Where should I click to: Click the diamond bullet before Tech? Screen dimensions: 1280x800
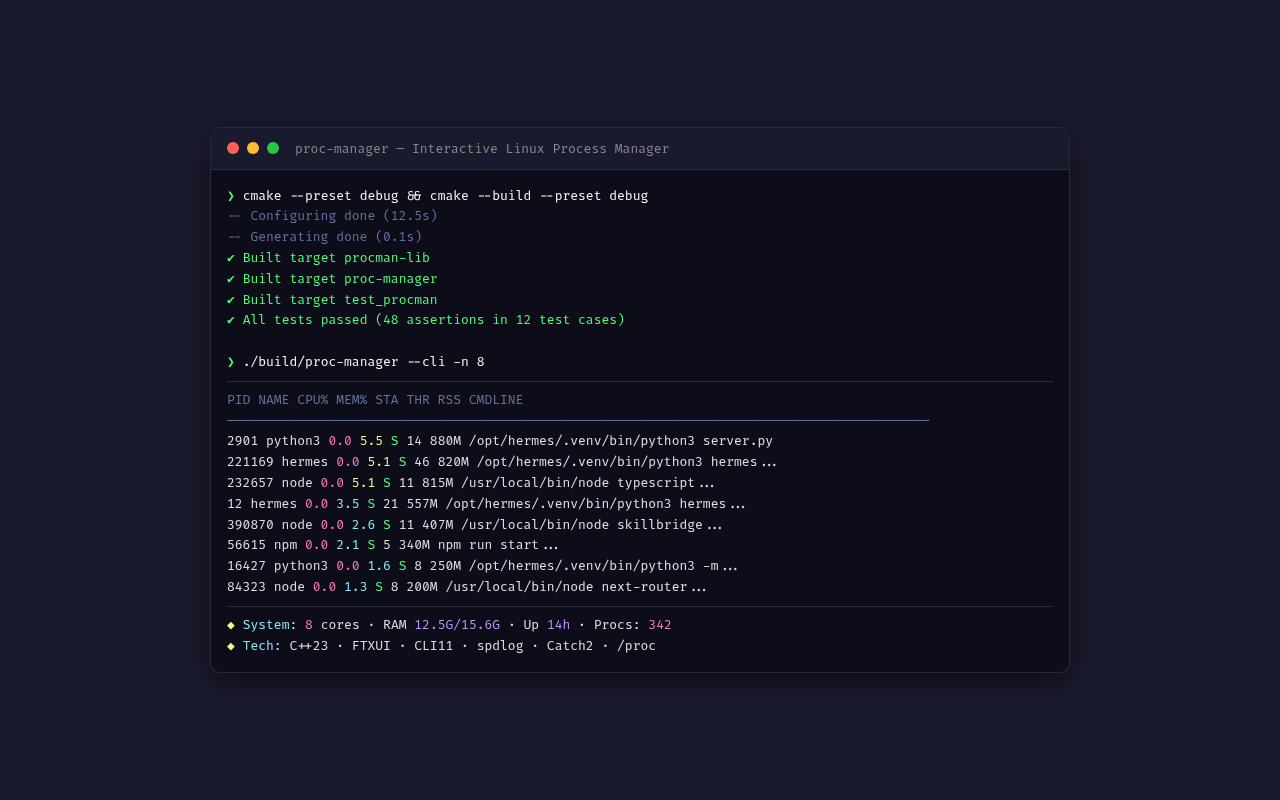click(231, 646)
